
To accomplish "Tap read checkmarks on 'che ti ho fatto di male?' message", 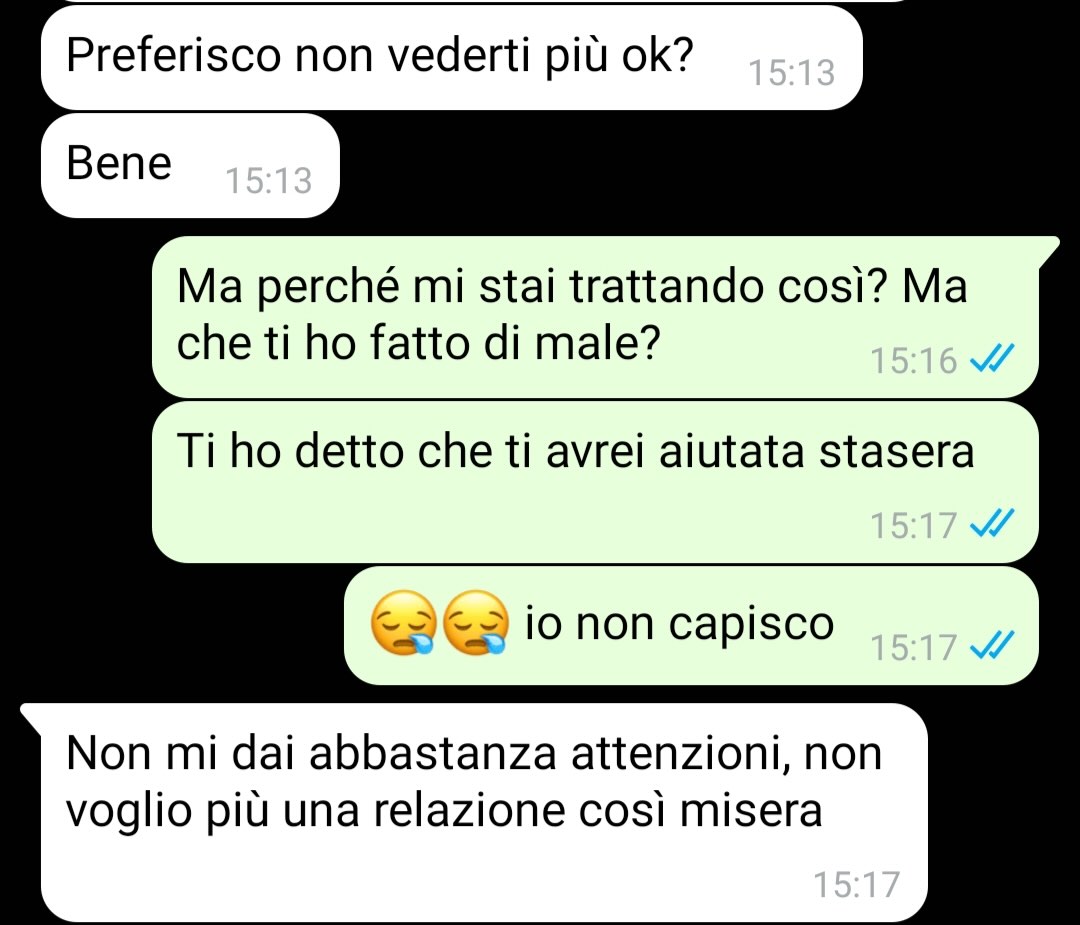I will pyautogui.click(x=992, y=359).
